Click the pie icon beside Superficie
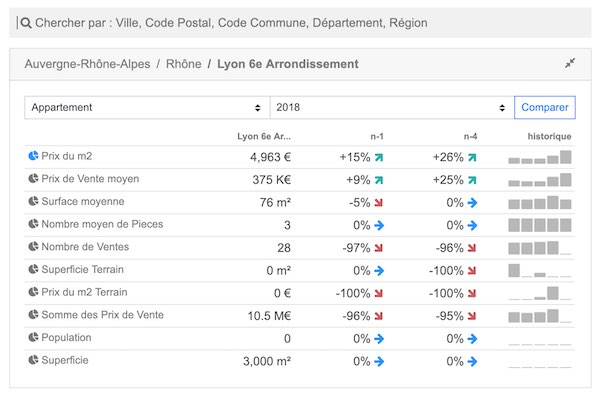 (x=33, y=360)
